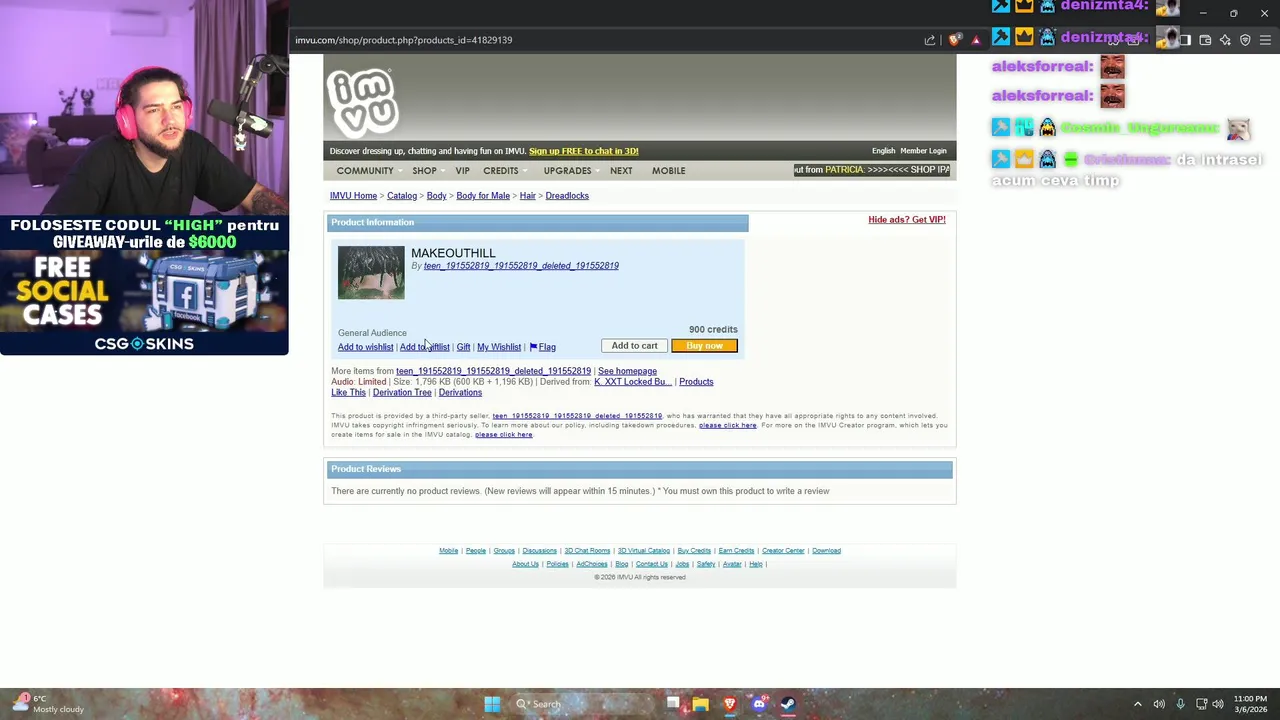This screenshot has height=720, width=1280.
Task: Go to Body for Male breadcrumb
Action: click(483, 196)
